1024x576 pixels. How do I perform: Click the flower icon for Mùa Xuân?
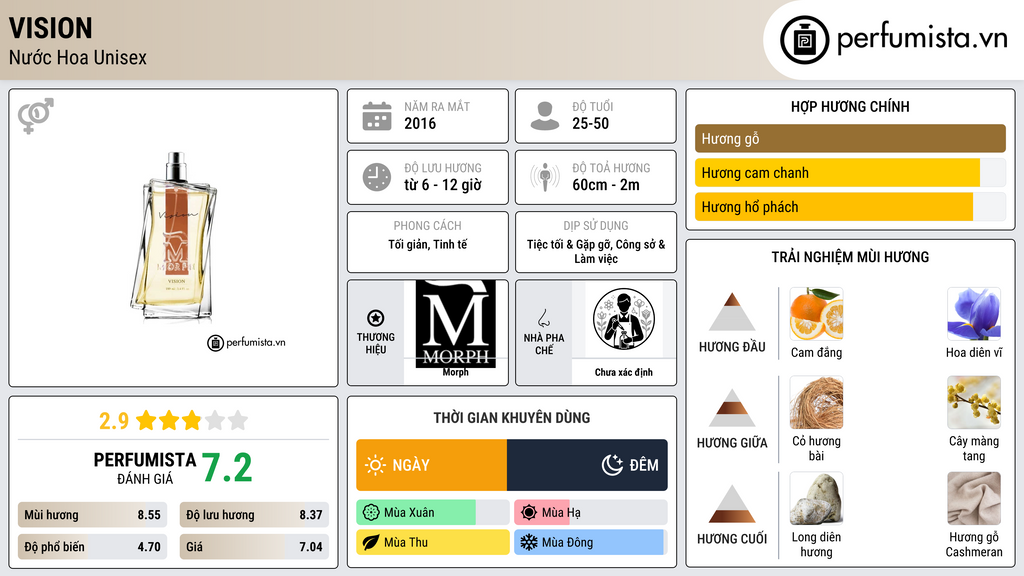371,513
